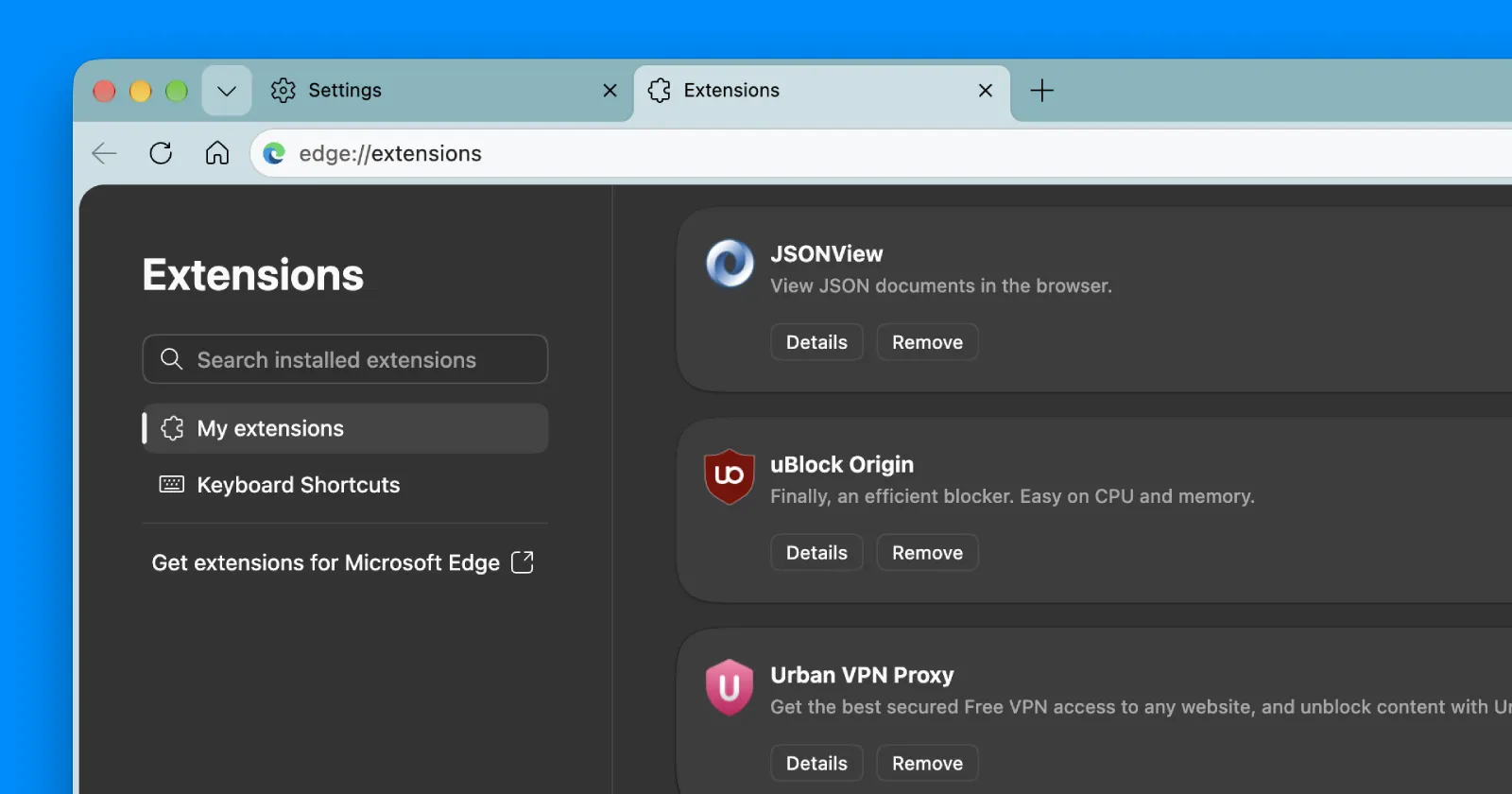Go to the home page
The width and height of the screenshot is (1512, 794).
[x=217, y=153]
